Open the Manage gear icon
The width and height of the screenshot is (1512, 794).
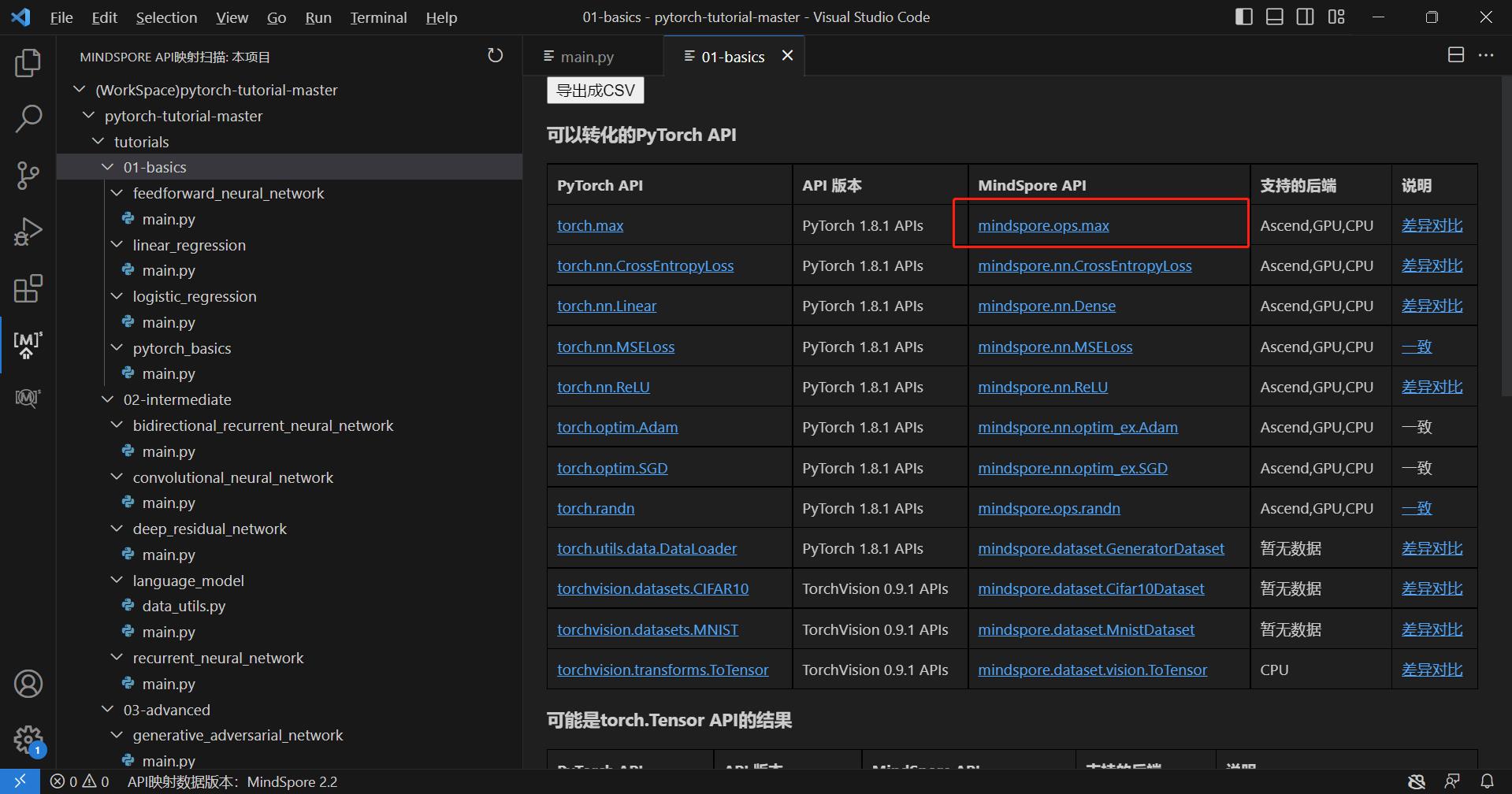(x=28, y=740)
